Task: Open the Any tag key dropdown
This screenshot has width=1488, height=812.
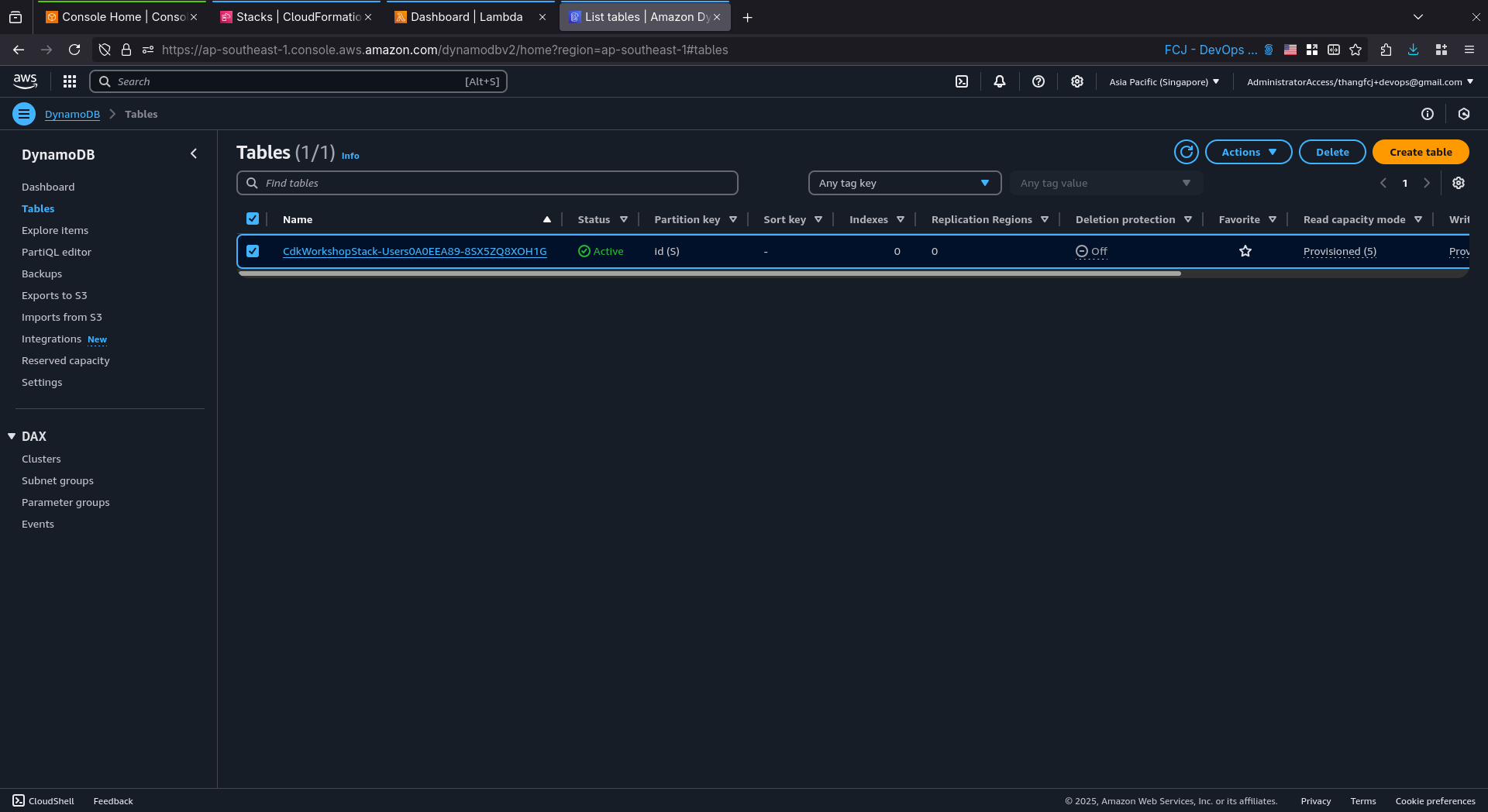Action: tap(904, 183)
